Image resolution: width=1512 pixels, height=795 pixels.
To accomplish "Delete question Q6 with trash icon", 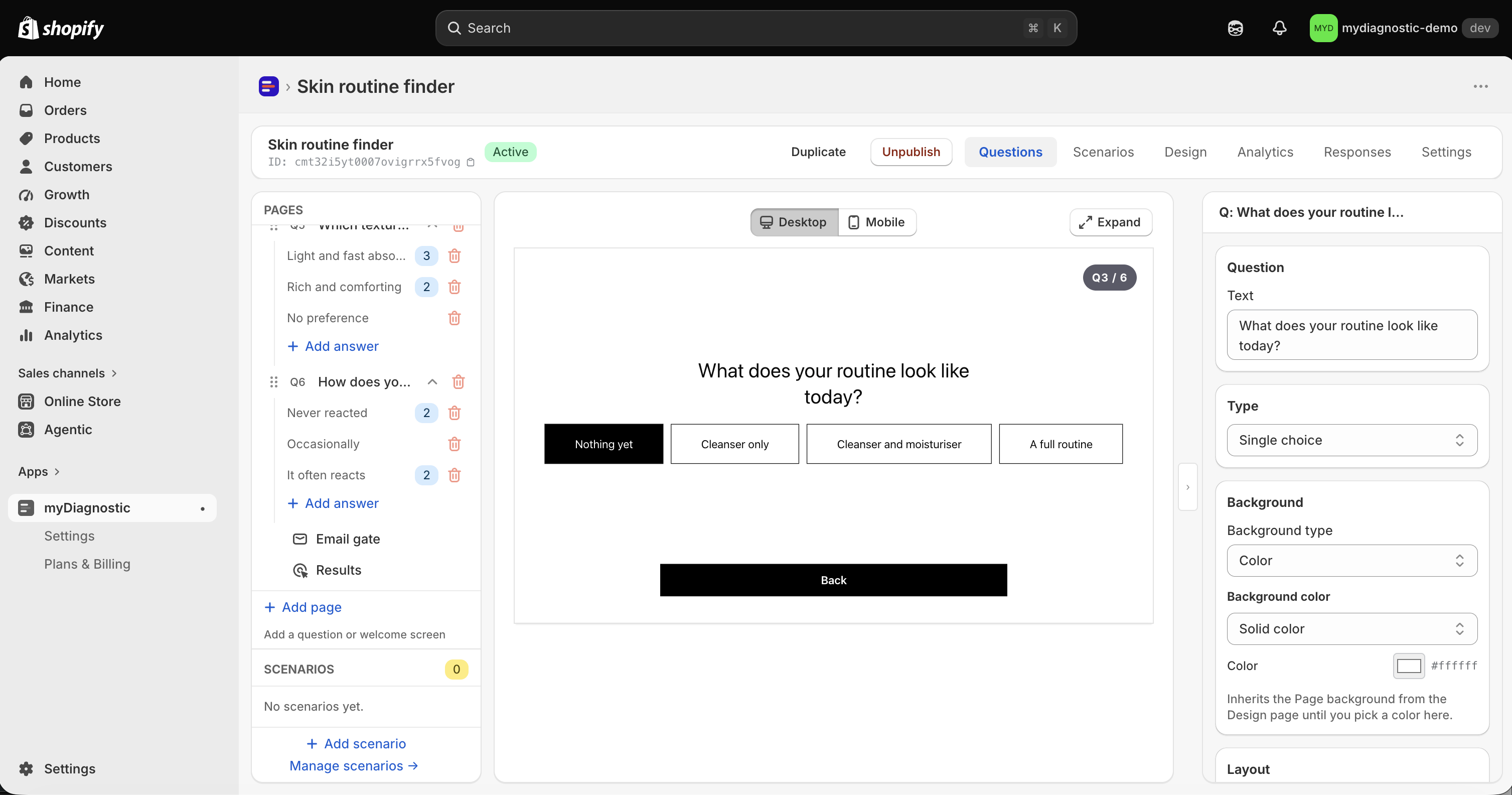I will click(x=459, y=382).
